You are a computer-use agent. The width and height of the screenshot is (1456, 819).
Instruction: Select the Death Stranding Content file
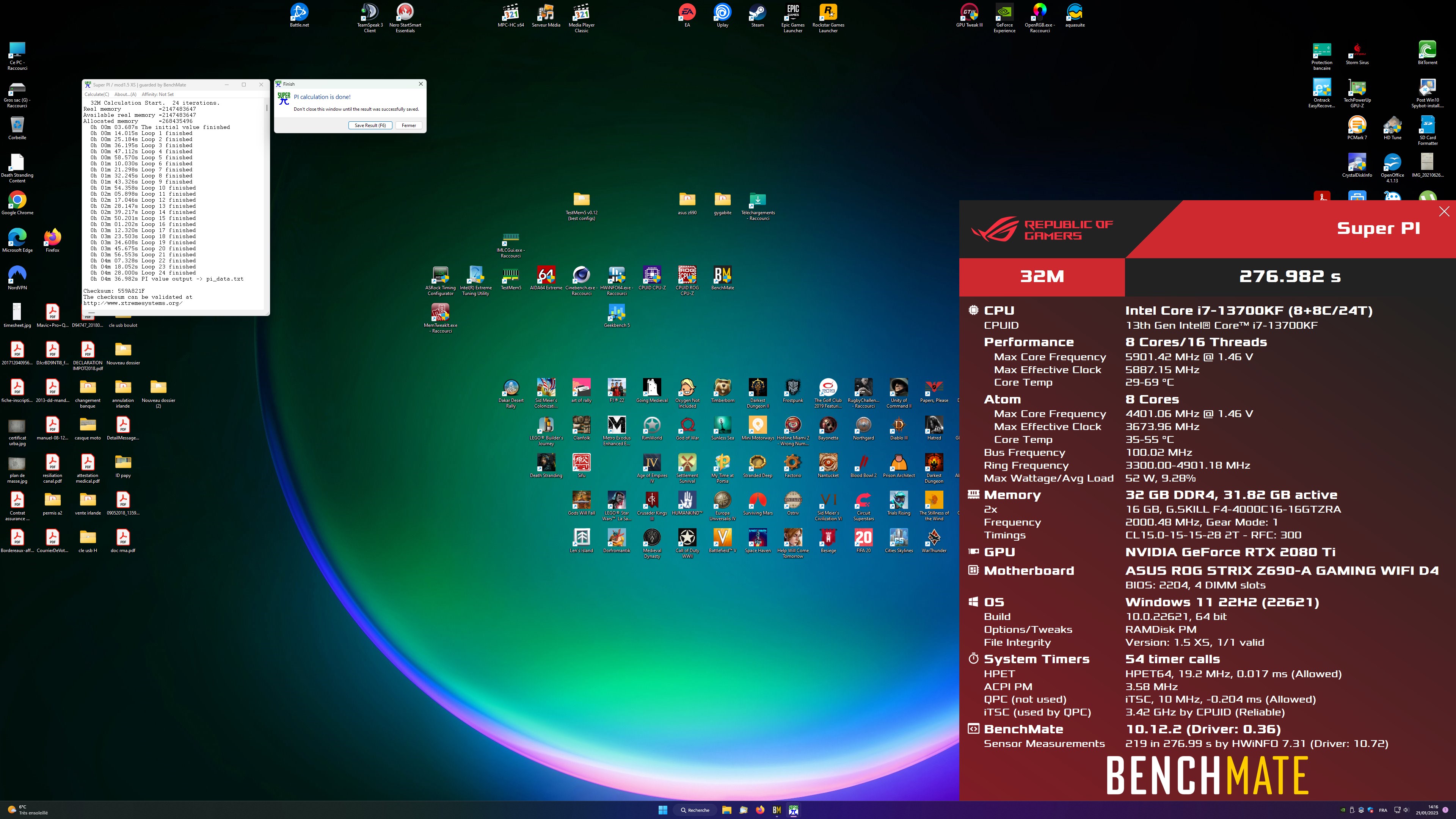coord(17,168)
